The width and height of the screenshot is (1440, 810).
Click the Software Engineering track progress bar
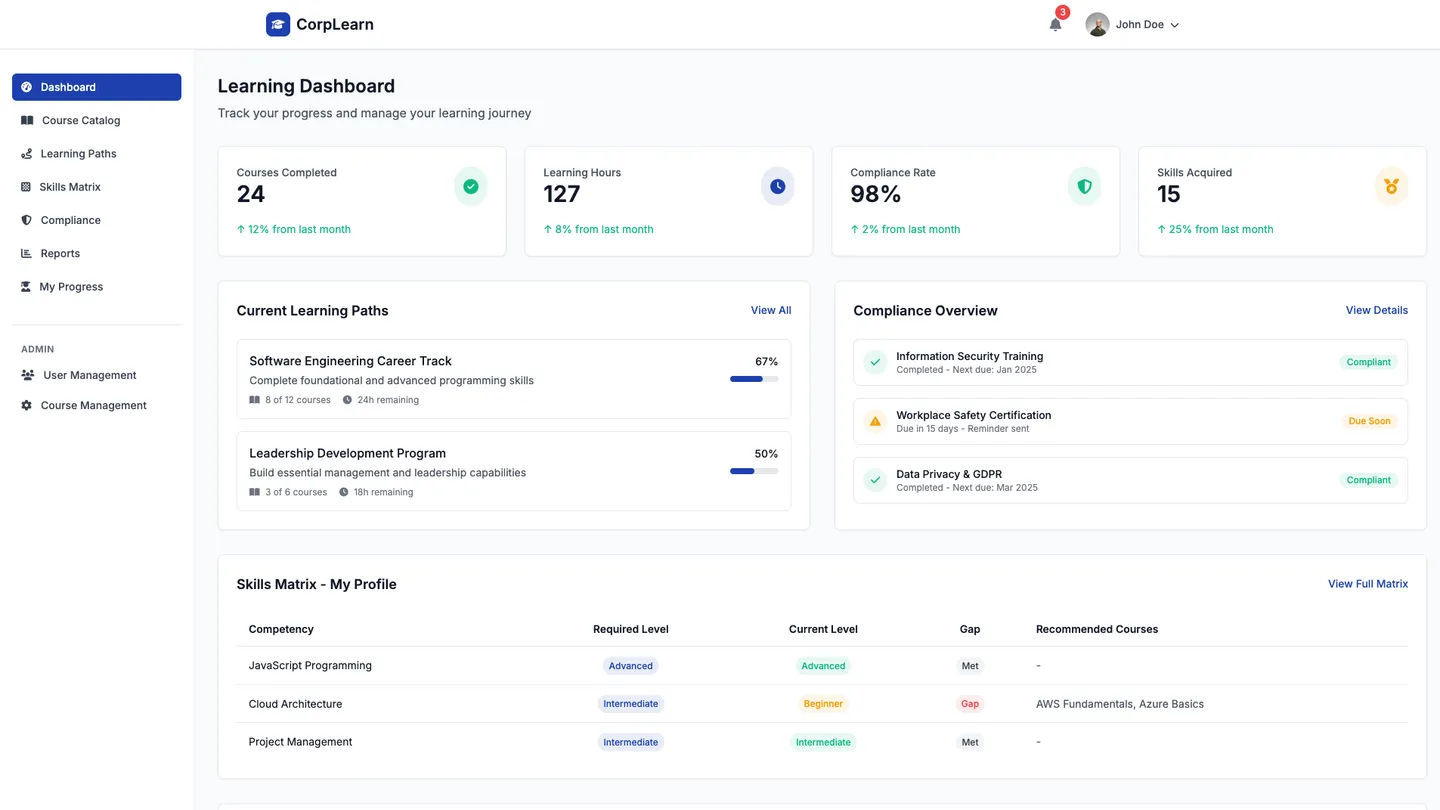coord(754,379)
